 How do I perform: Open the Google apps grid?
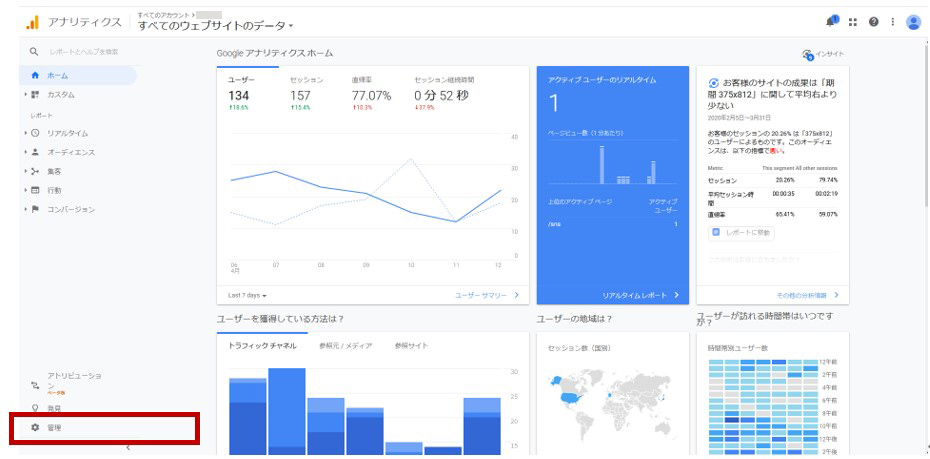click(x=853, y=22)
